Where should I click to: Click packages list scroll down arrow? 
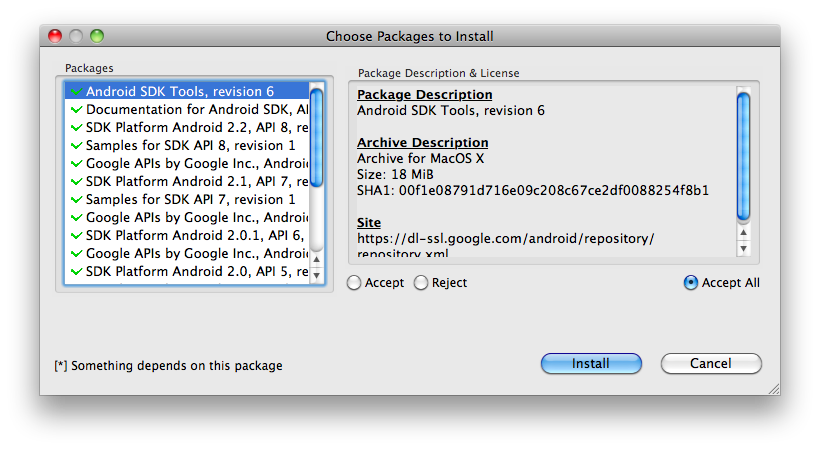[317, 274]
